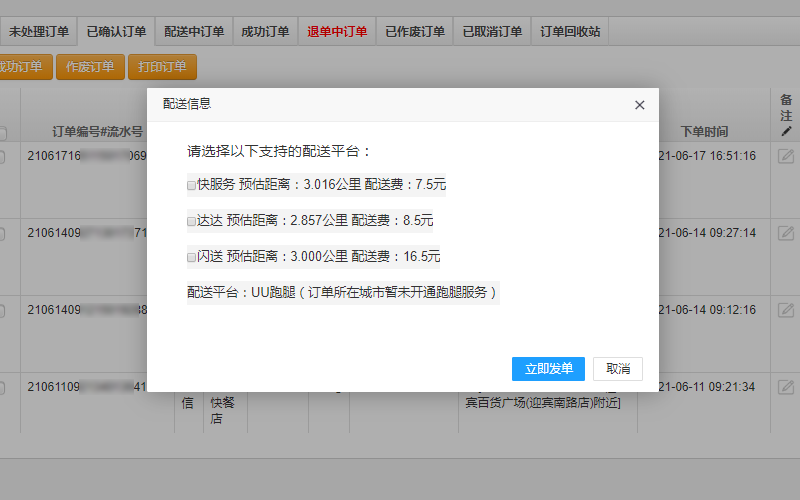Click the 下单时间 column header
This screenshot has height=500, width=800.
[x=704, y=131]
